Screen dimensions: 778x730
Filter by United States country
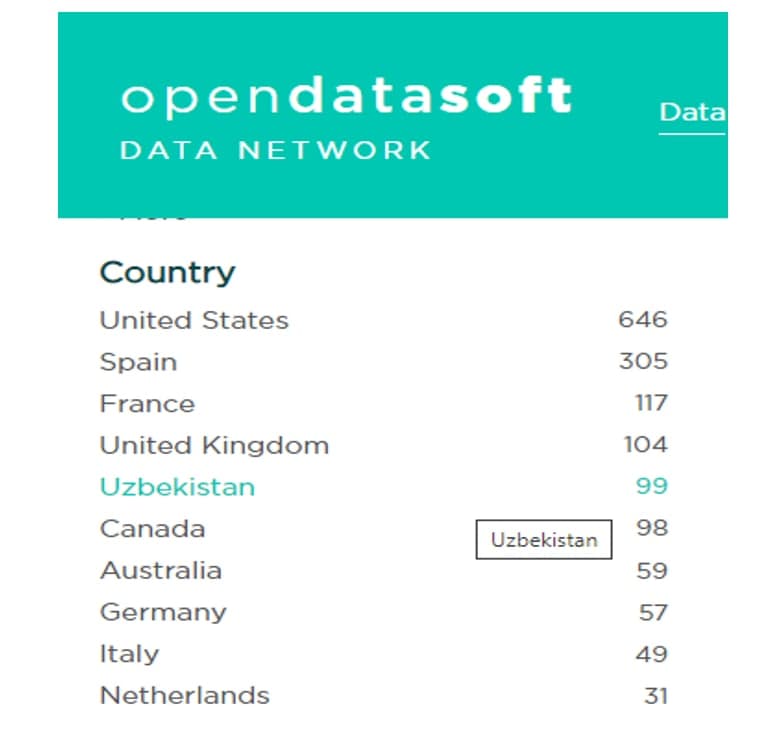(x=194, y=321)
